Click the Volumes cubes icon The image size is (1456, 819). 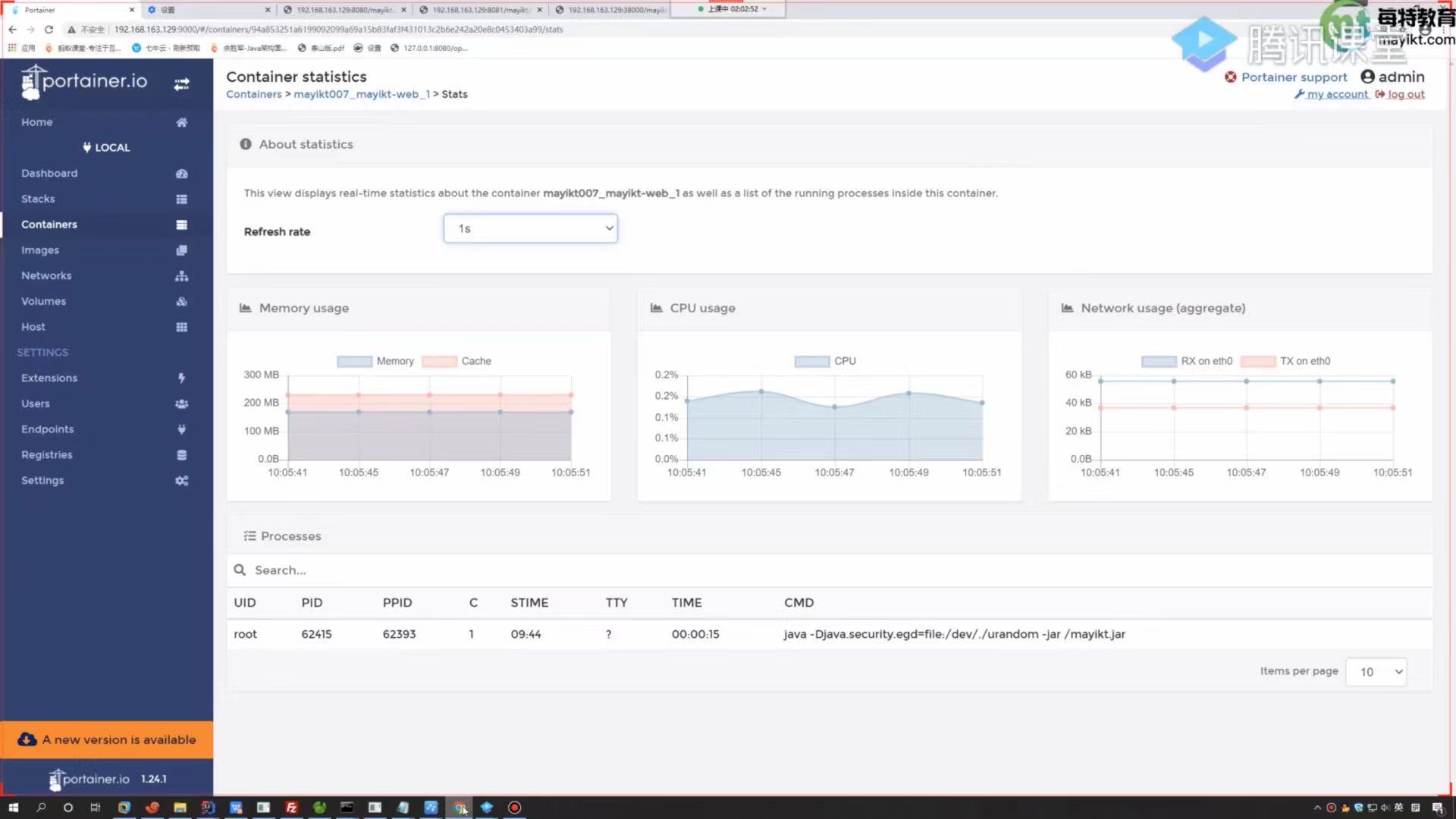click(x=181, y=302)
